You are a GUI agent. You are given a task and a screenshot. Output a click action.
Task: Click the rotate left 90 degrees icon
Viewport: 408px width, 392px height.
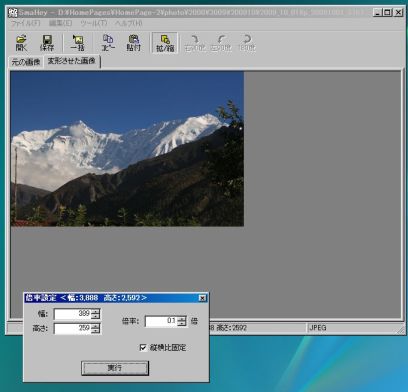(221, 43)
